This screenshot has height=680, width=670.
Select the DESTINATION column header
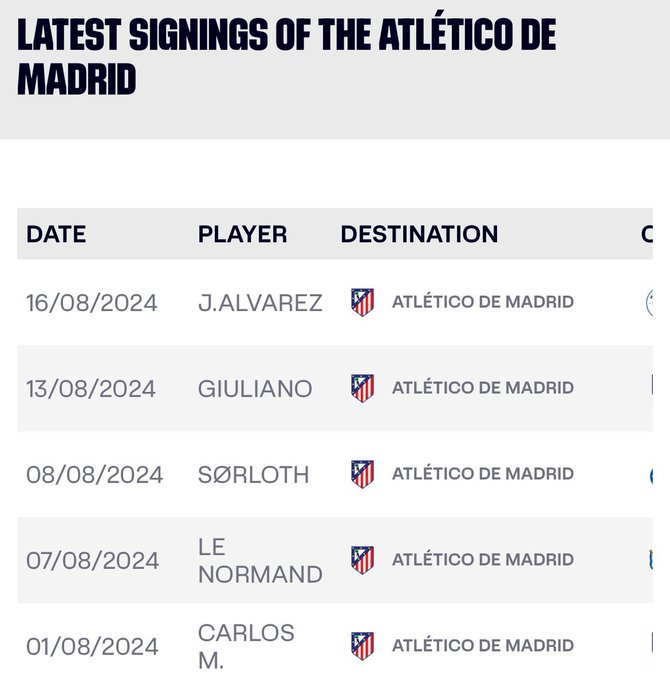(x=419, y=234)
